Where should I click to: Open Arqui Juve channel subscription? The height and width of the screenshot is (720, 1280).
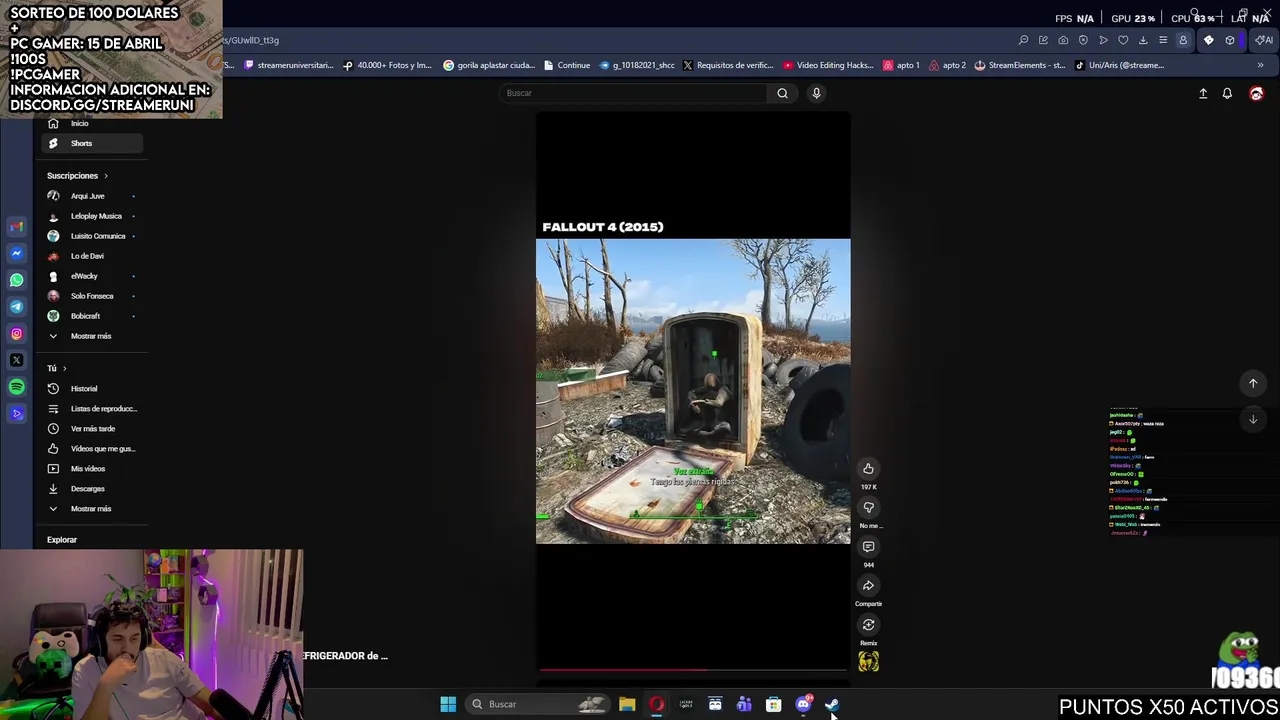[92, 196]
